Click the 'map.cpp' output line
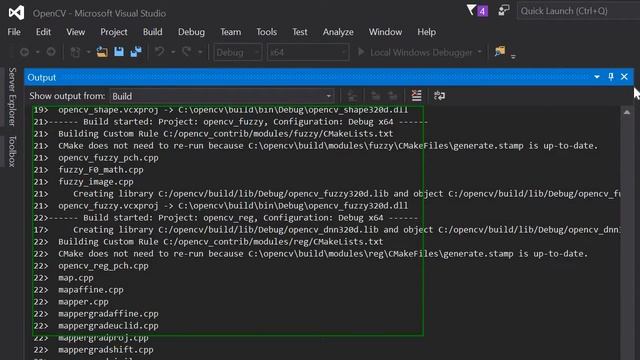Screen dimensions: 640x360 [76, 278]
